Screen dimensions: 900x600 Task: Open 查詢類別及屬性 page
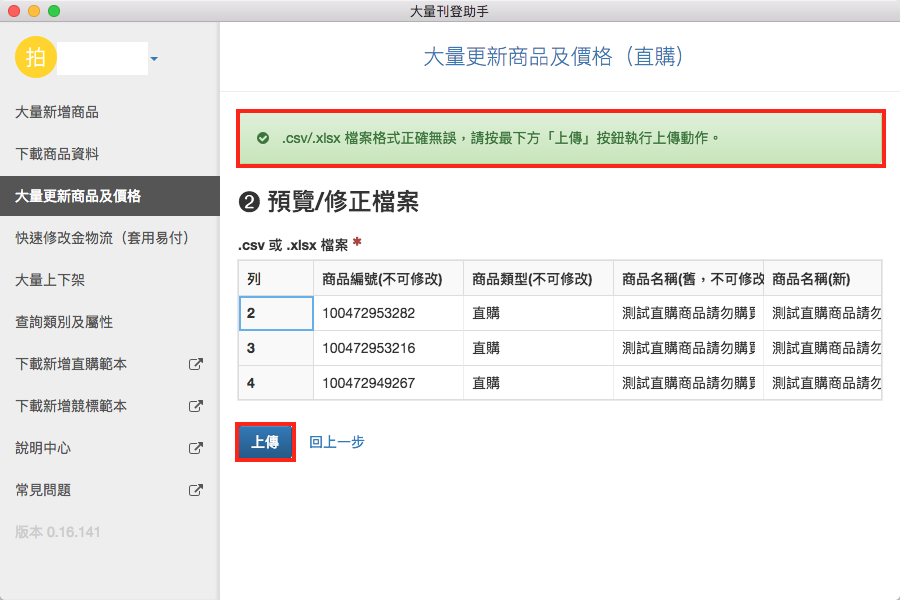pos(64,322)
